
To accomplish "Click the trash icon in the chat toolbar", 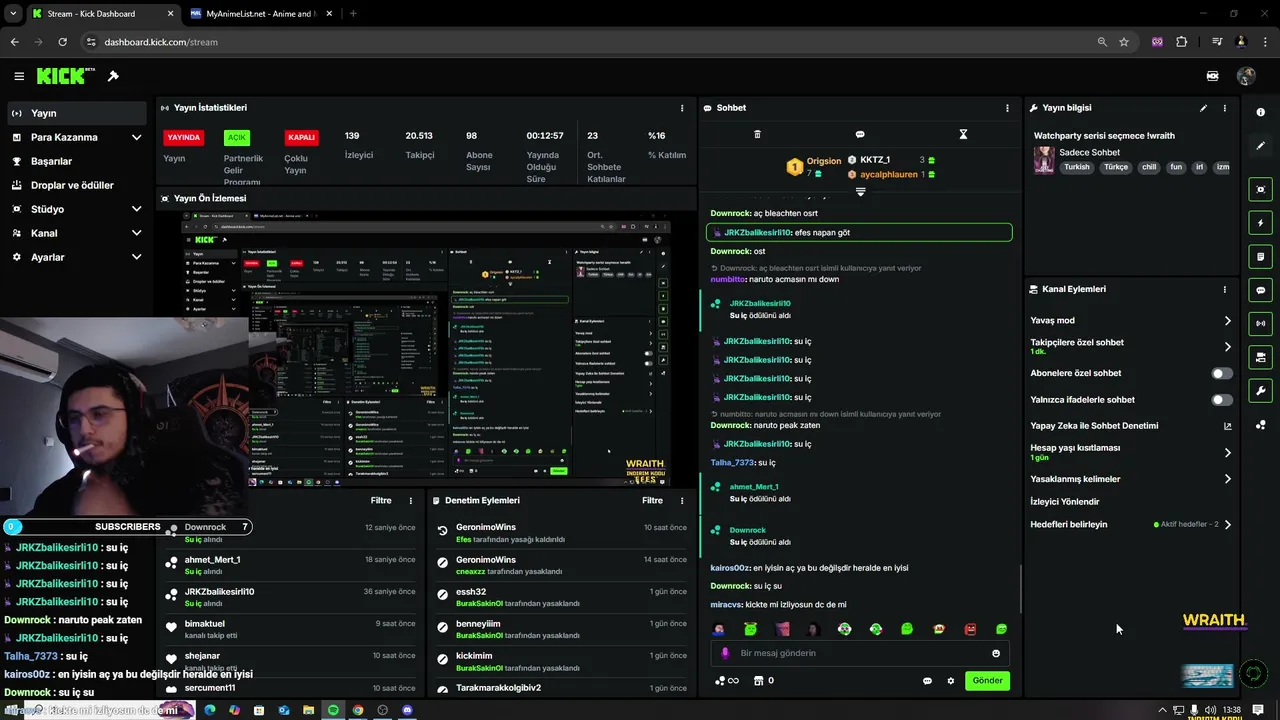I will pyautogui.click(x=757, y=134).
